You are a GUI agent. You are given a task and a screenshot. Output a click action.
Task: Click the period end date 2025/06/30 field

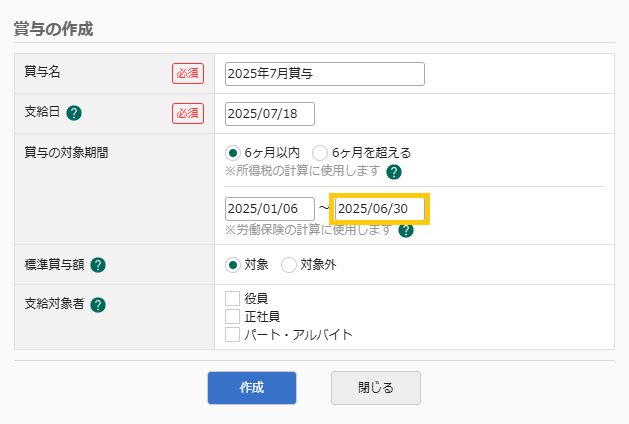379,209
